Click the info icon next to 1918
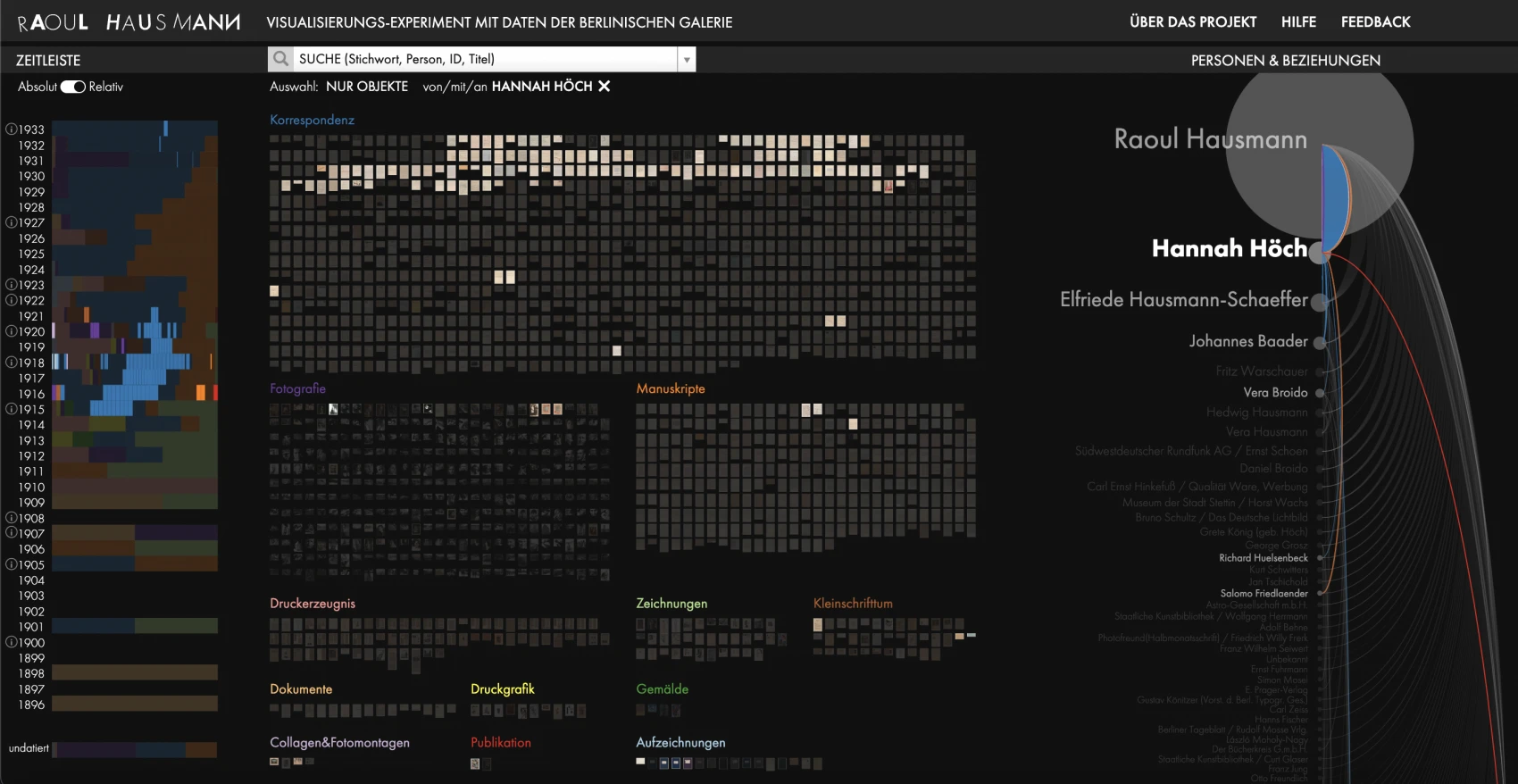 point(12,363)
